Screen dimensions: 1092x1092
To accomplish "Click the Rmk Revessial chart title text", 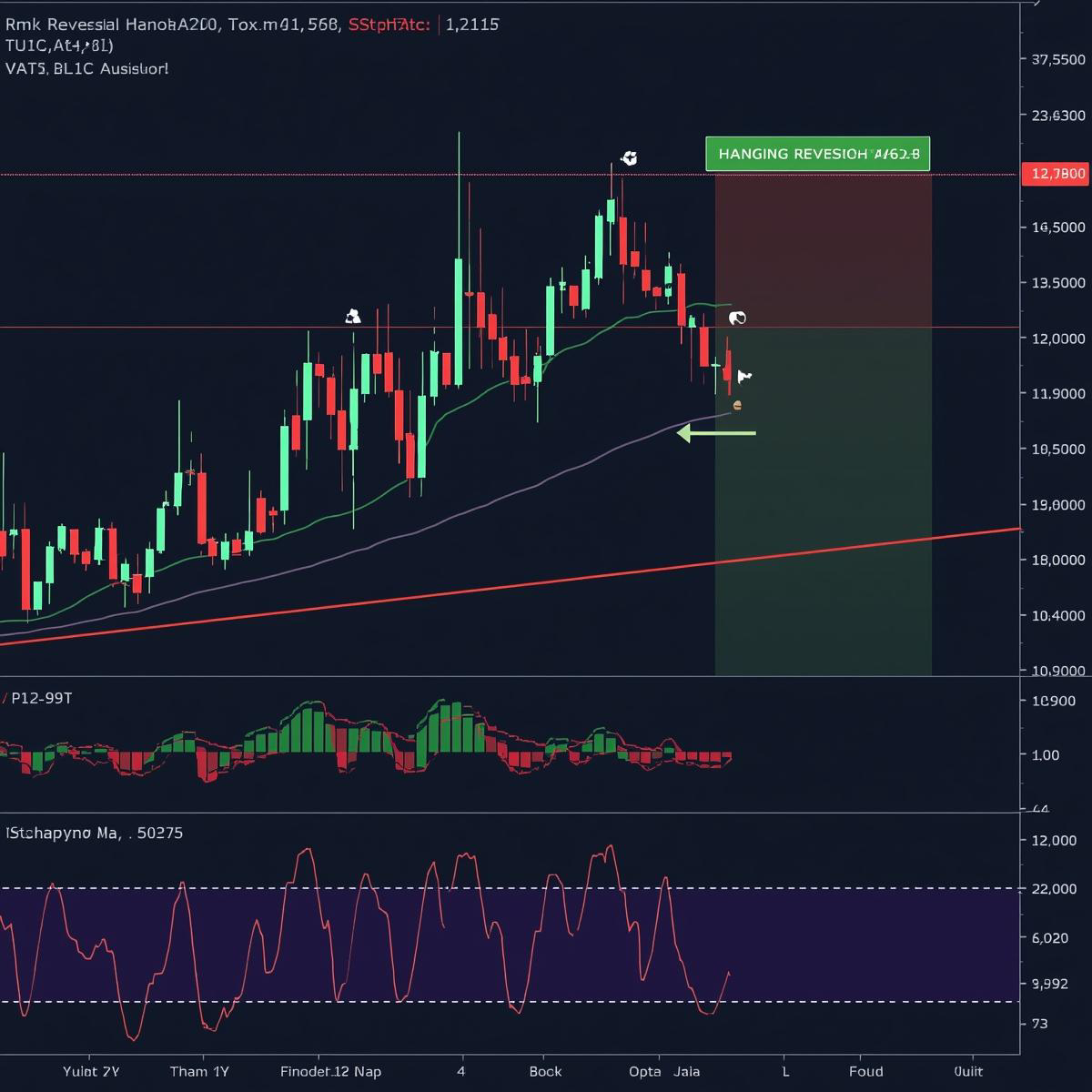I will click(x=112, y=25).
